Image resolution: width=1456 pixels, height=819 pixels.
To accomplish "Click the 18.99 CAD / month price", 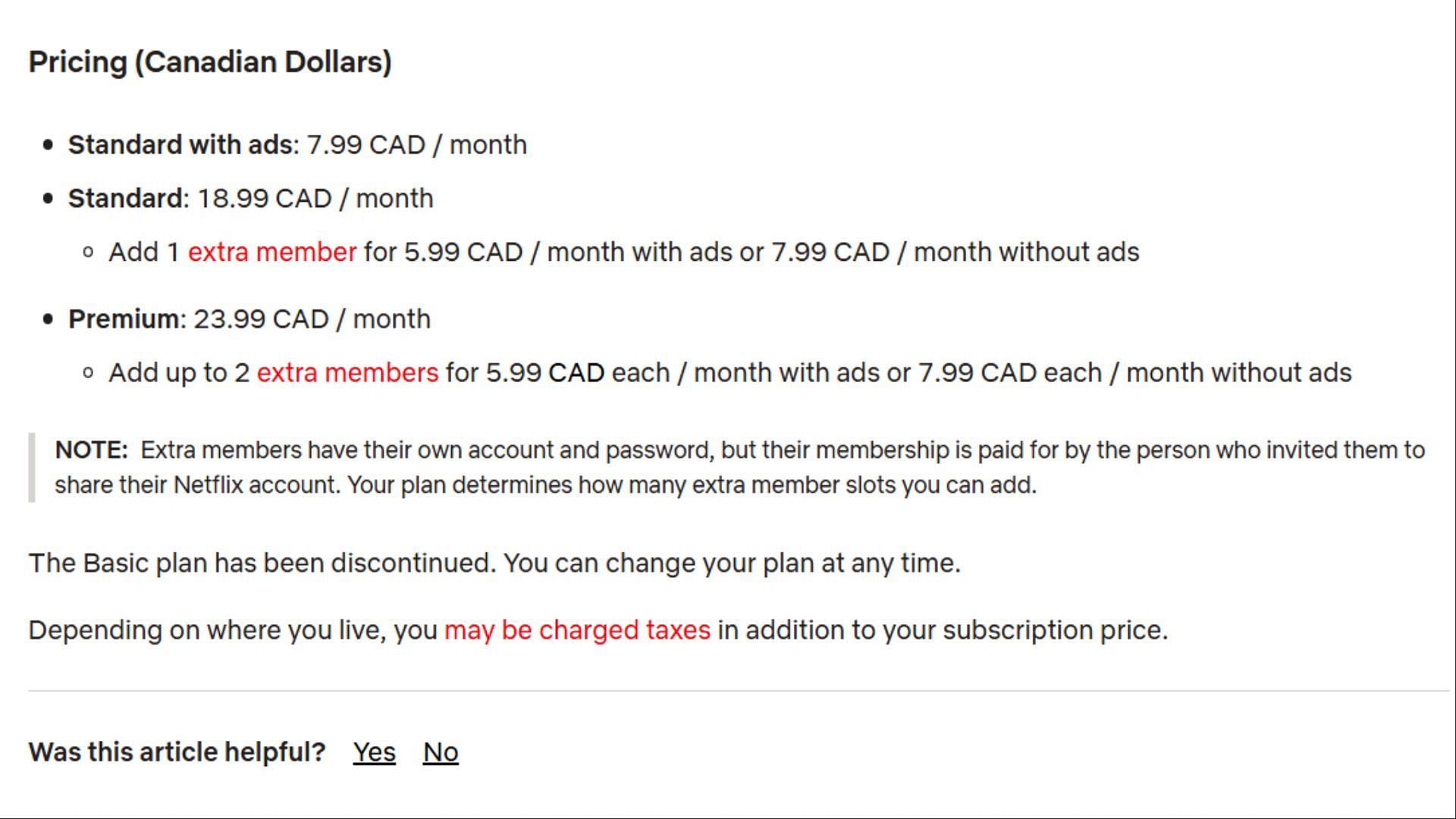I will click(x=315, y=199).
